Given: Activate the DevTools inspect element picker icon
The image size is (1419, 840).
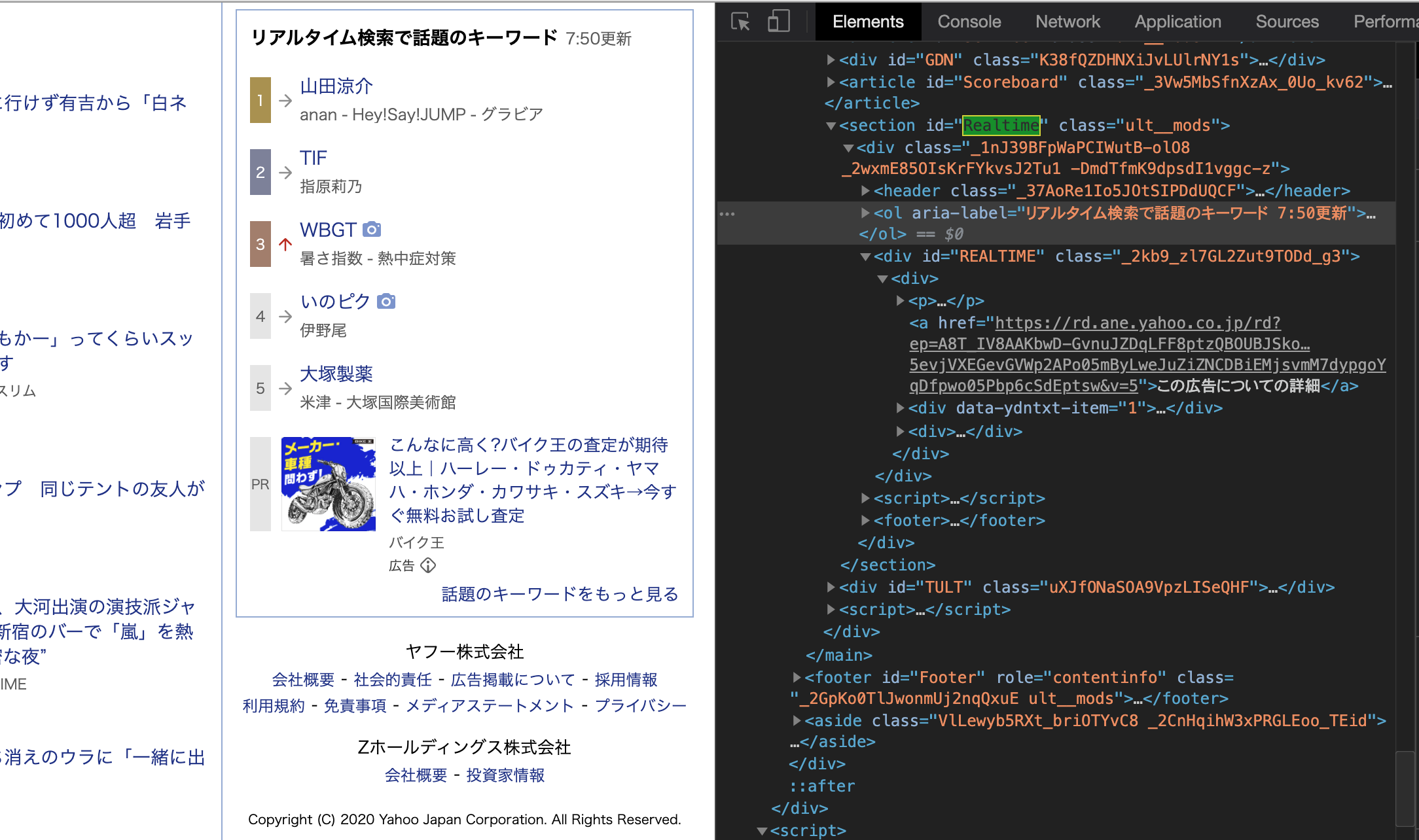Looking at the screenshot, I should [x=740, y=22].
